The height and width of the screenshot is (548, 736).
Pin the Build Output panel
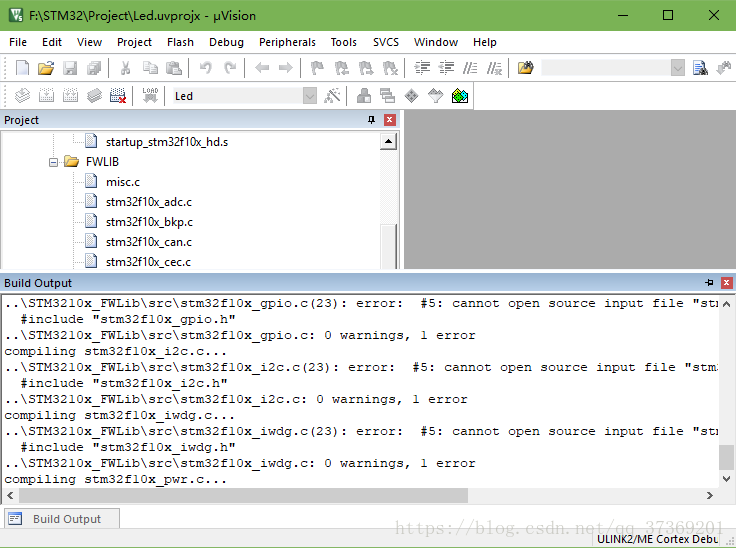click(x=709, y=283)
